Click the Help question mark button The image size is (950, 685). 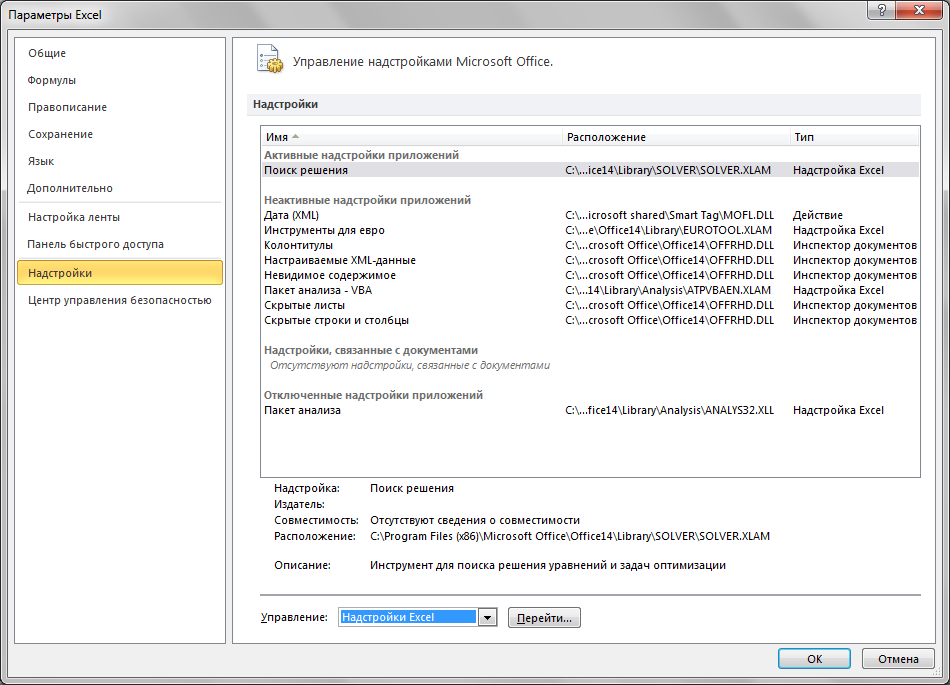[882, 10]
